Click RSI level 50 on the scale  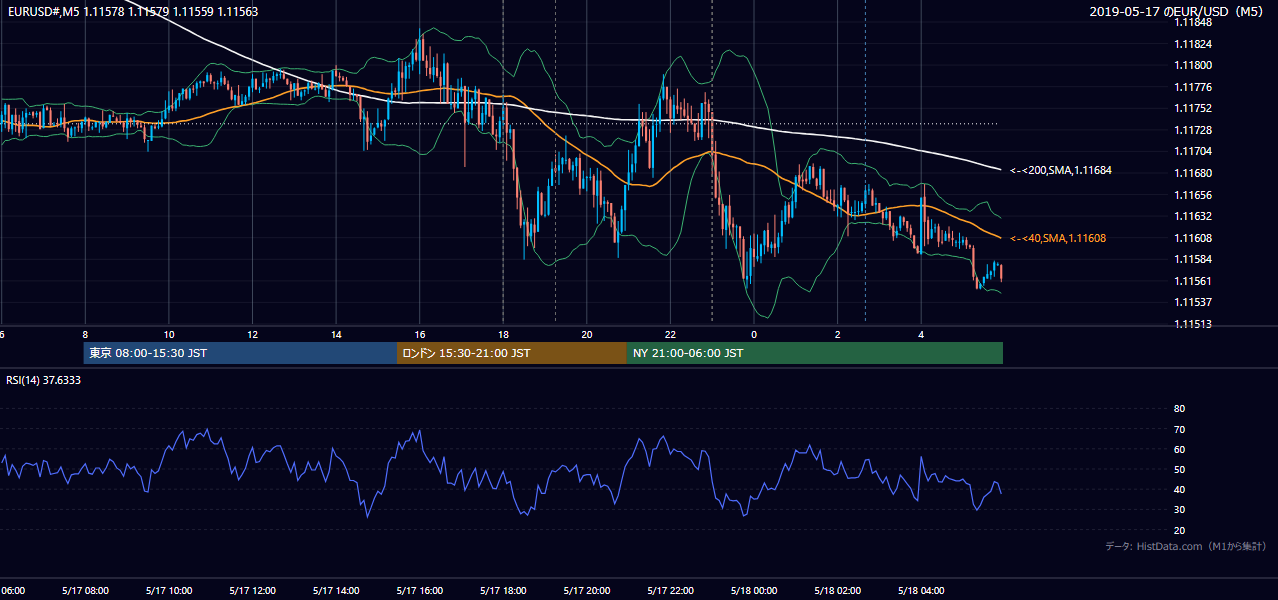click(x=1179, y=469)
